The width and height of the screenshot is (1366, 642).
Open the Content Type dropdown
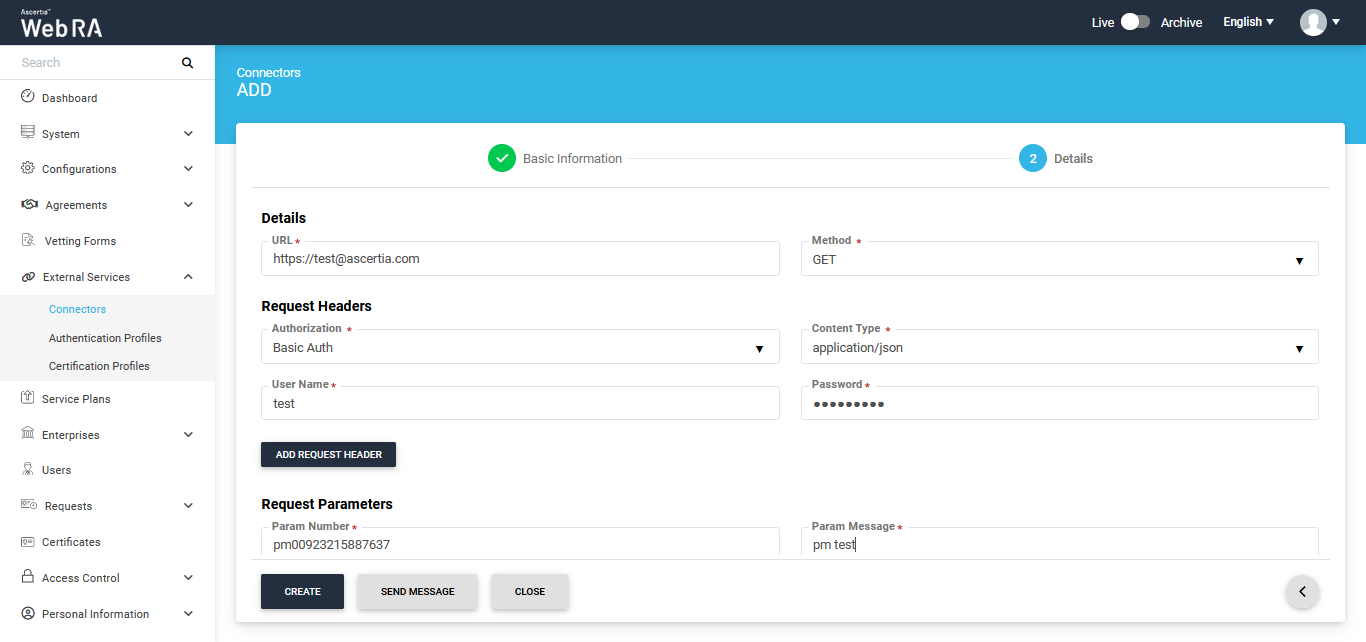click(1059, 348)
